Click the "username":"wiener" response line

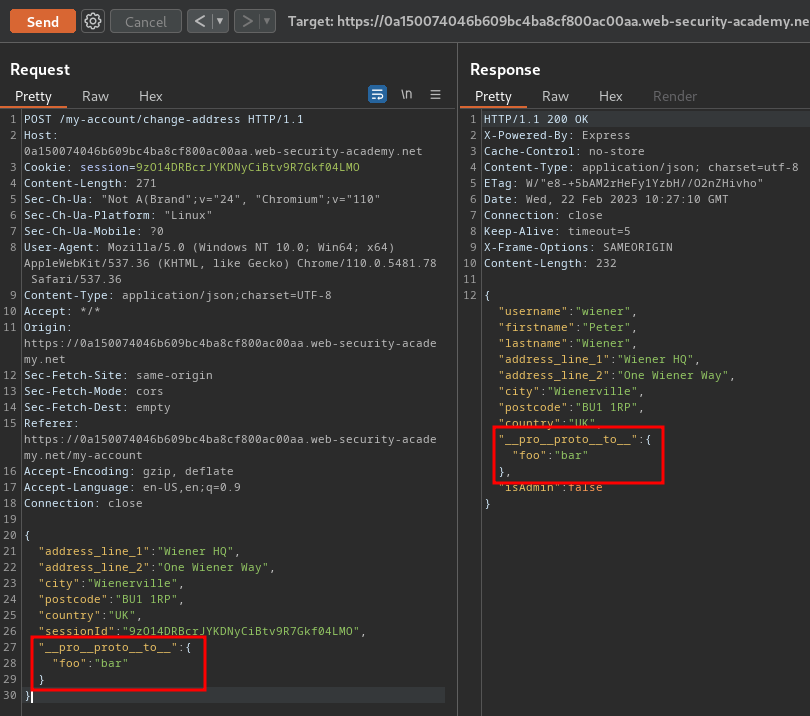click(567, 312)
